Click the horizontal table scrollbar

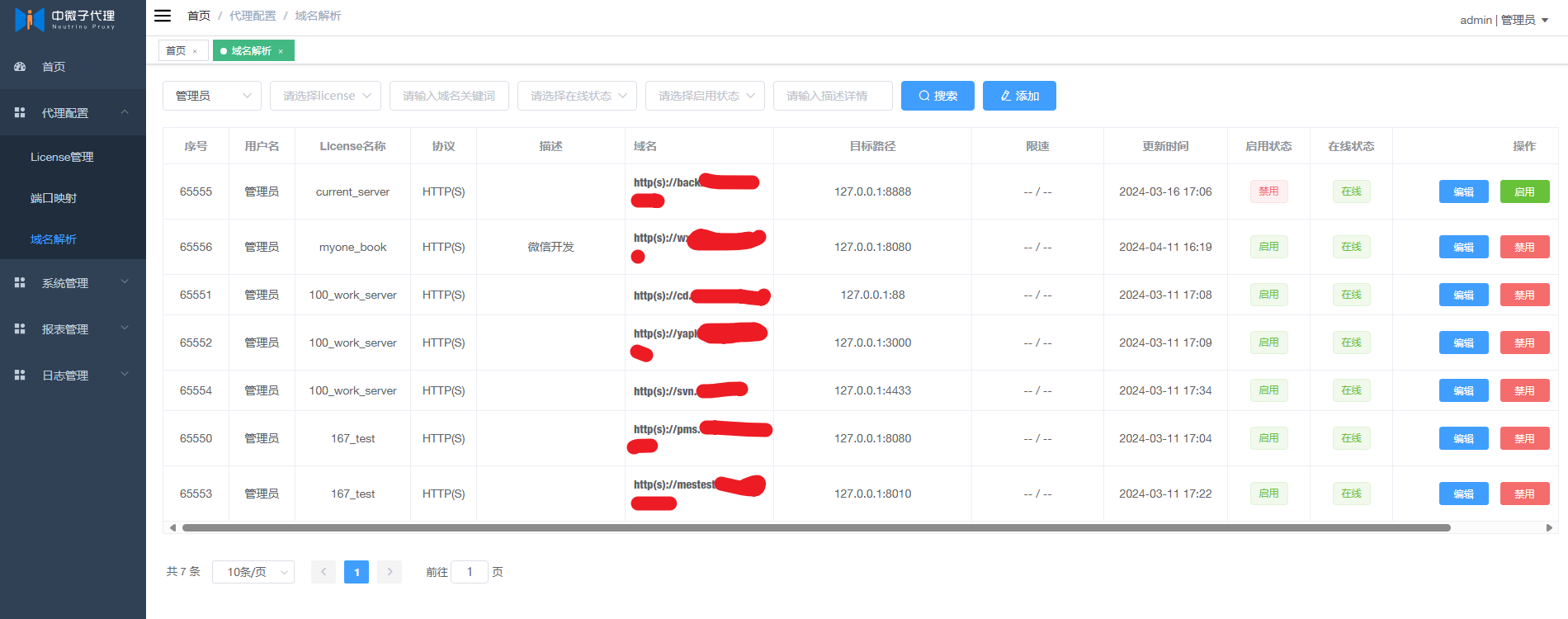(x=816, y=527)
